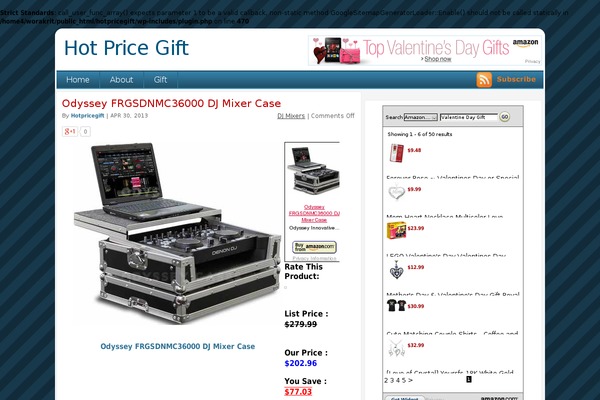The height and width of the screenshot is (400, 600).
Task: Open the $32.99 jewelry set thumbnail
Action: point(396,348)
